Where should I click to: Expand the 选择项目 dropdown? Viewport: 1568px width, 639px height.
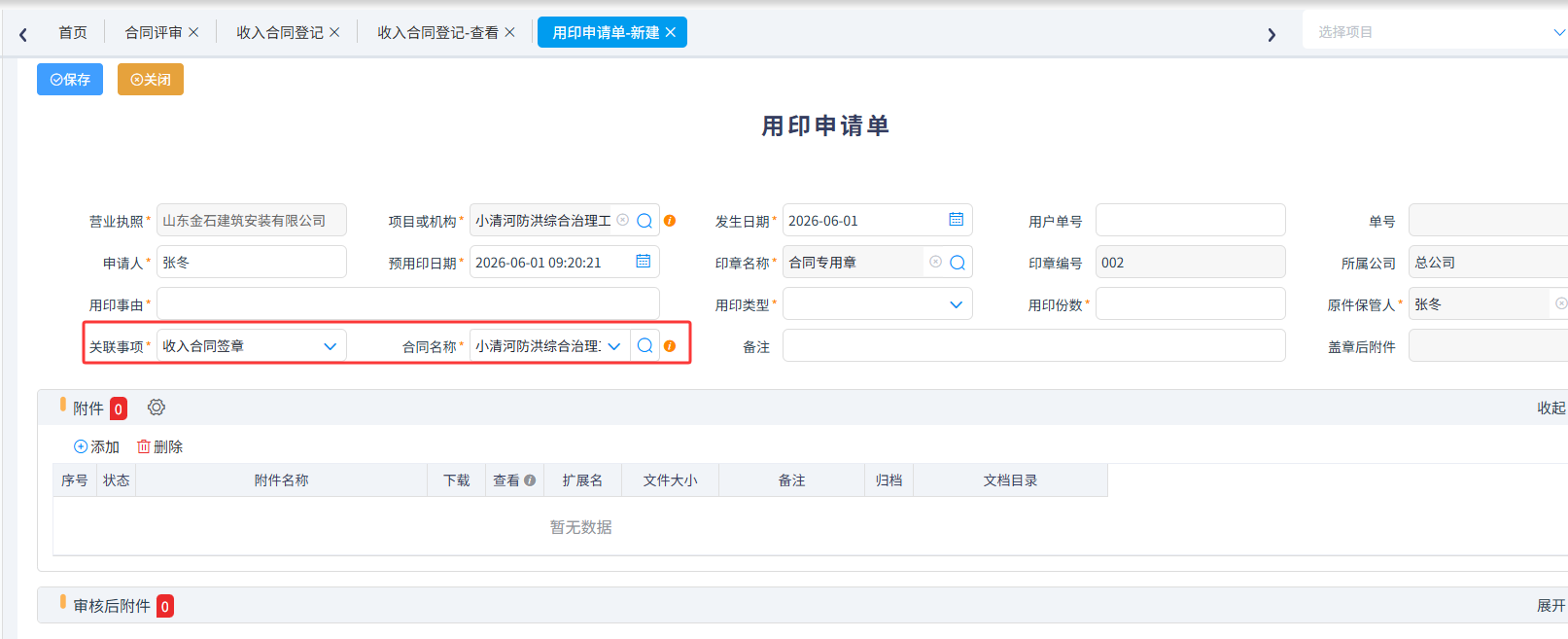[1559, 32]
